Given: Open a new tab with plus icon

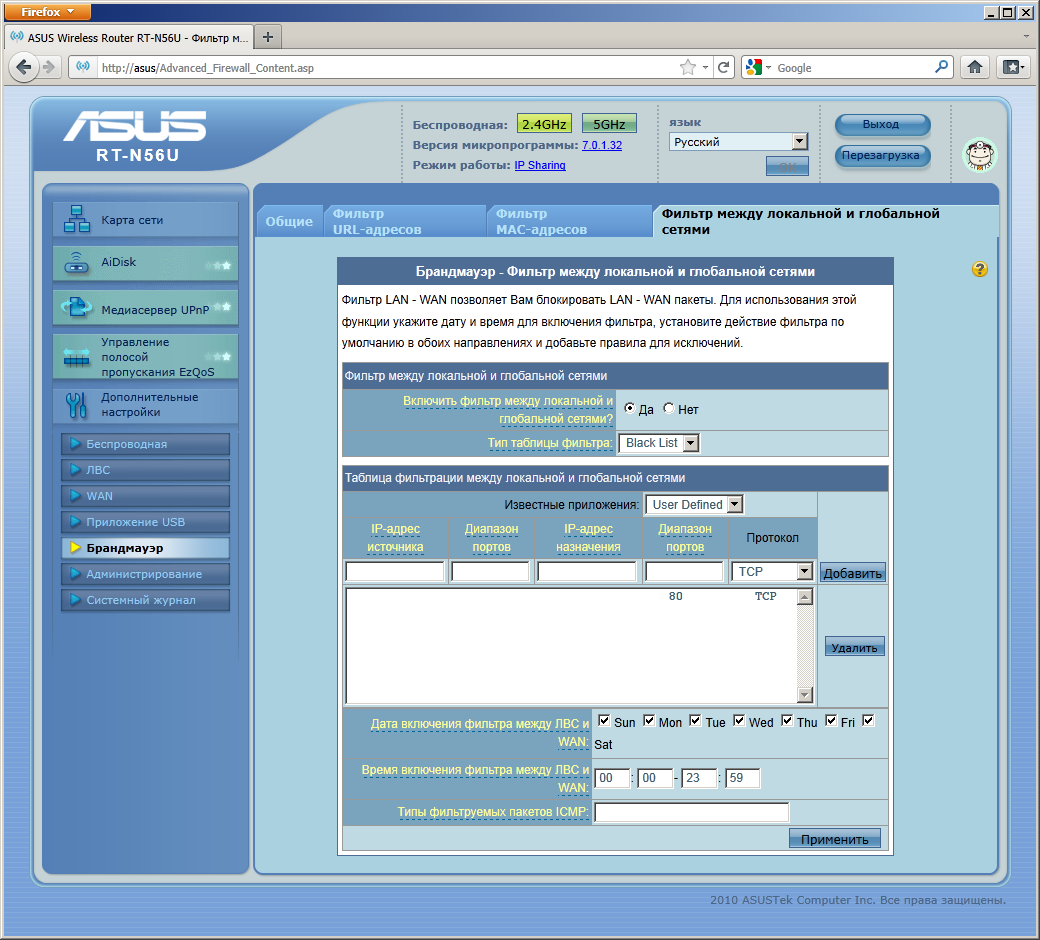Looking at the screenshot, I should [268, 37].
